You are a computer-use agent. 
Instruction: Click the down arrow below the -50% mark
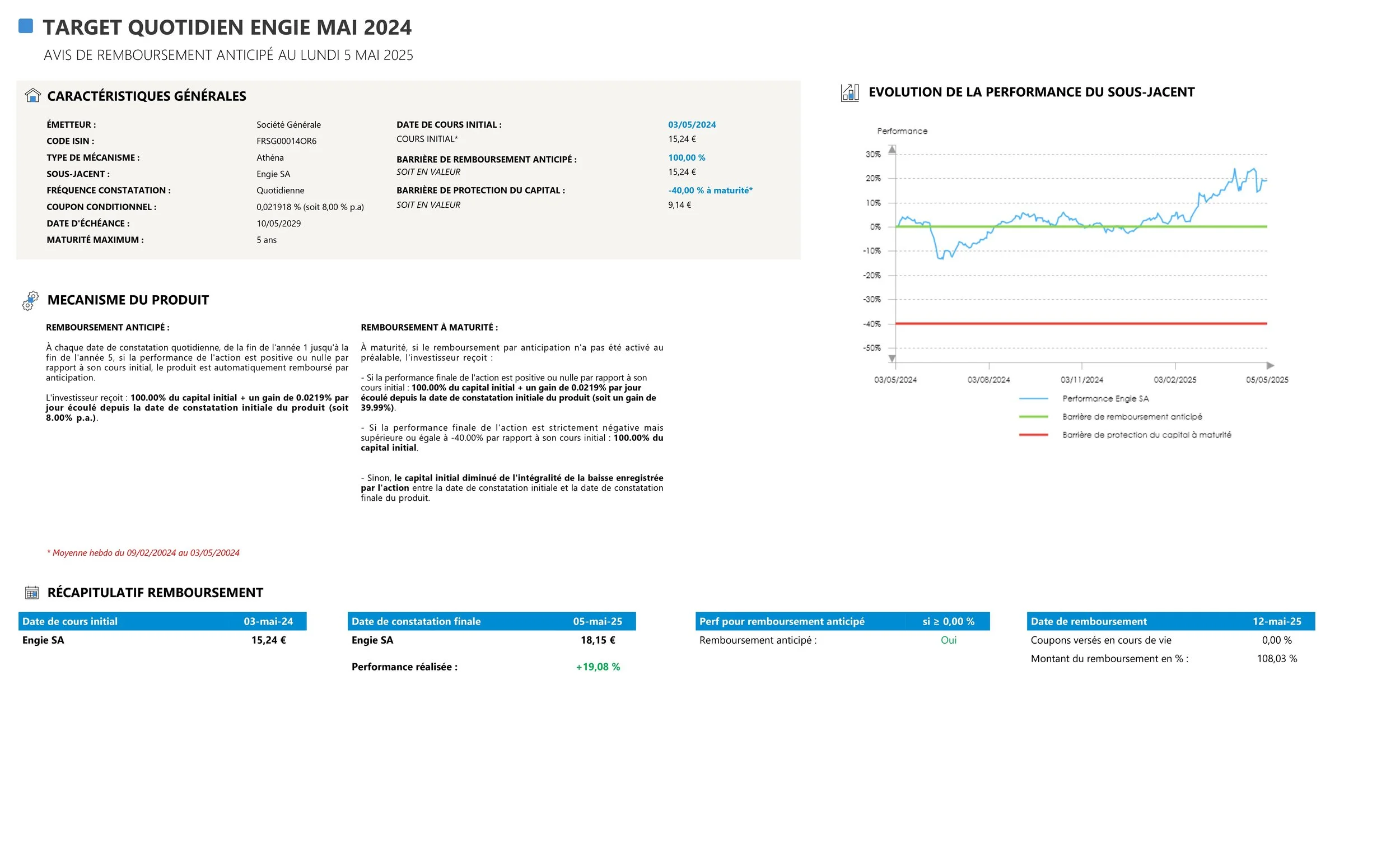(892, 358)
